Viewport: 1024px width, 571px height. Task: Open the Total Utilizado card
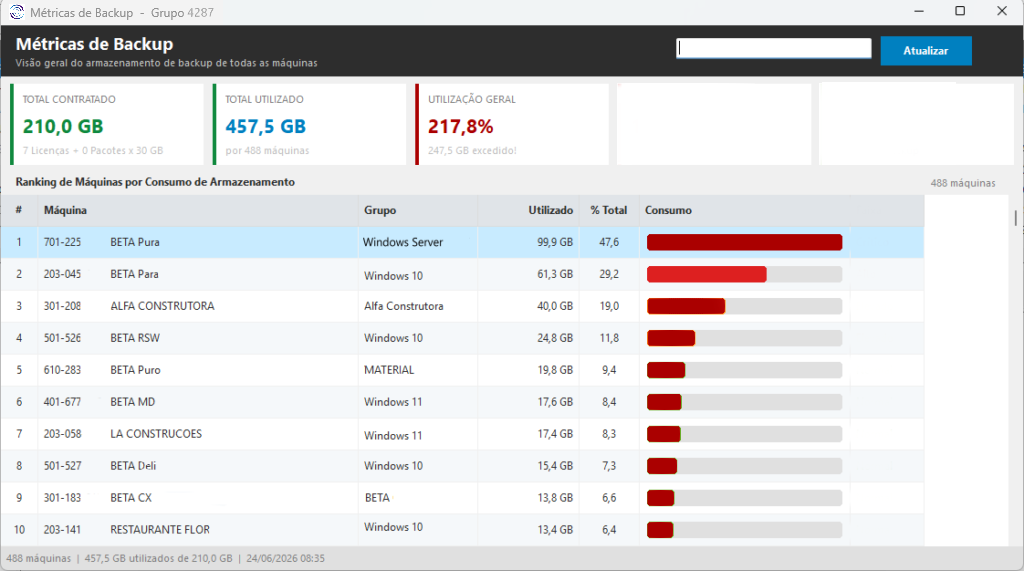tap(310, 124)
